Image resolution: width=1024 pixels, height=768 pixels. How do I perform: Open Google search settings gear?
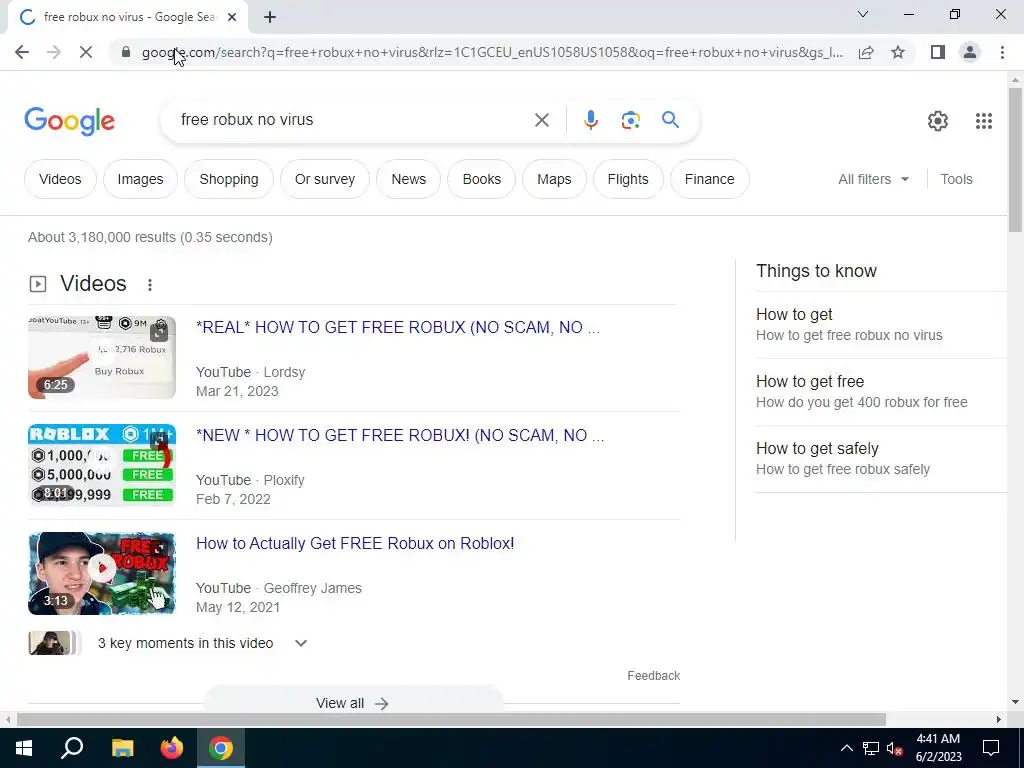tap(938, 121)
